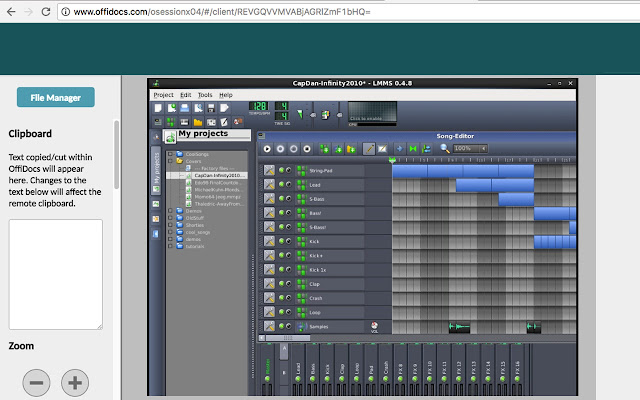640x400 pixels.
Task: Click the Song-Editor zoom magnifier icon
Action: pos(445,148)
